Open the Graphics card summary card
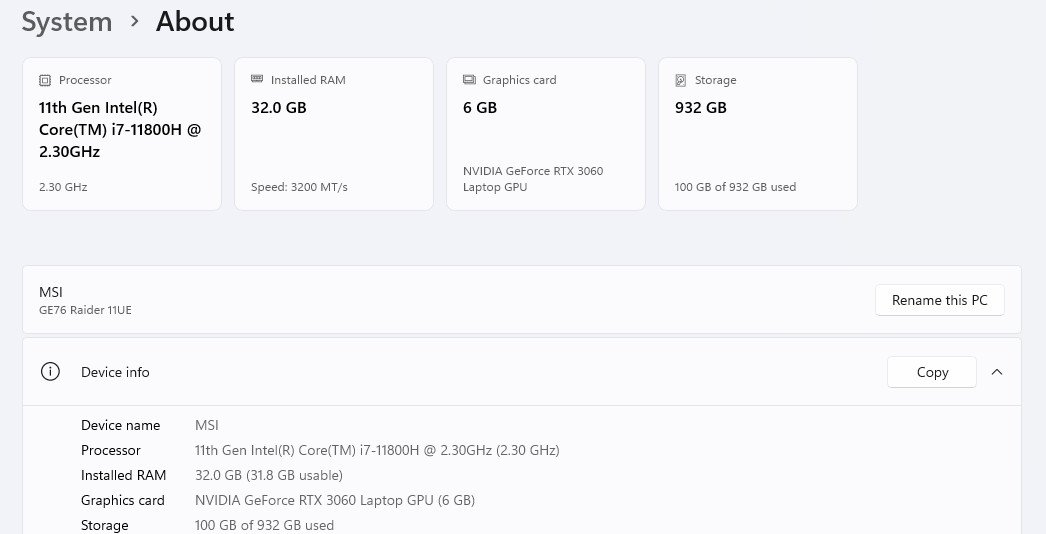 [x=546, y=134]
